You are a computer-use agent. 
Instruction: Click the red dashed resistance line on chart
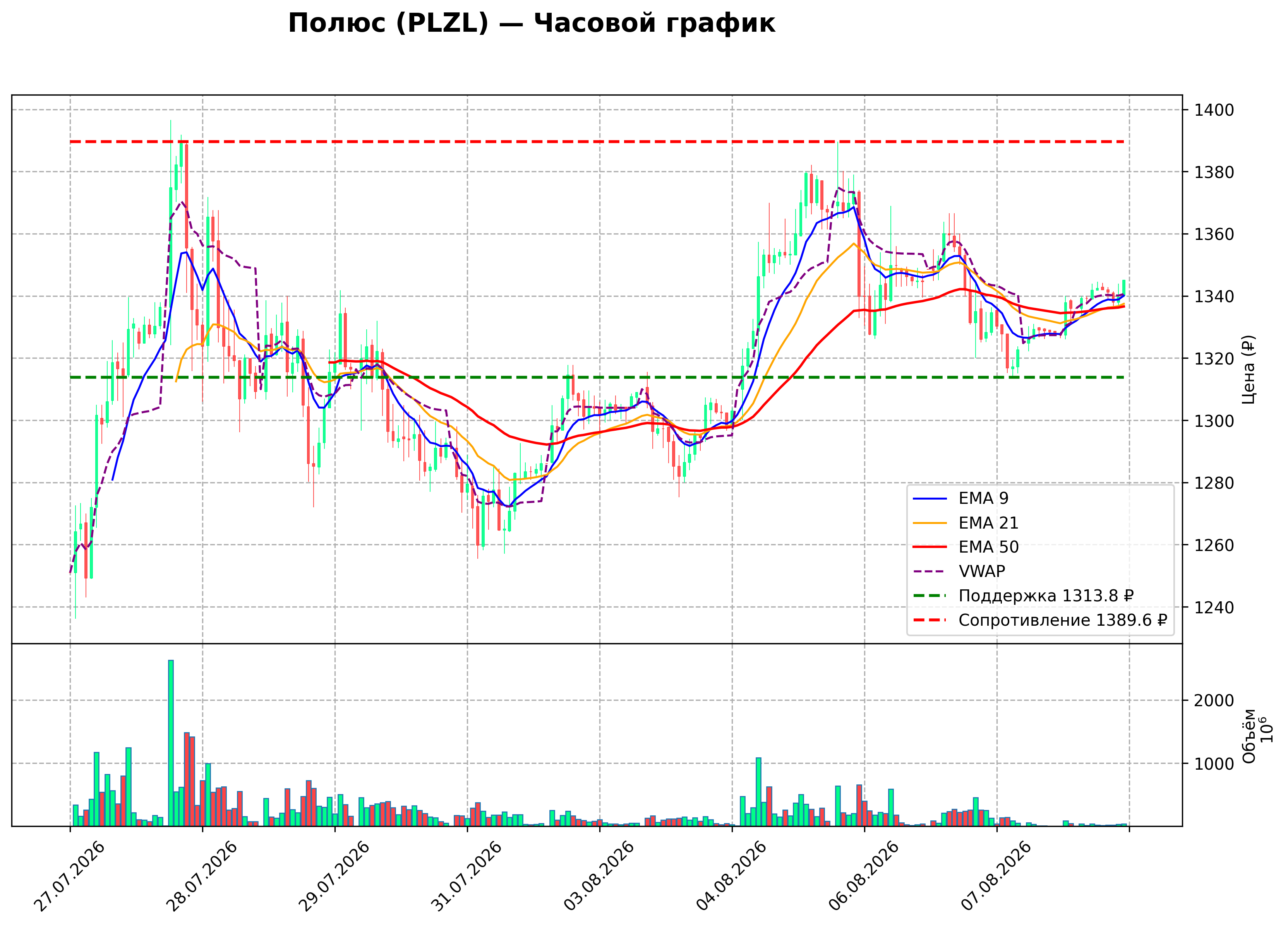pyautogui.click(x=597, y=141)
